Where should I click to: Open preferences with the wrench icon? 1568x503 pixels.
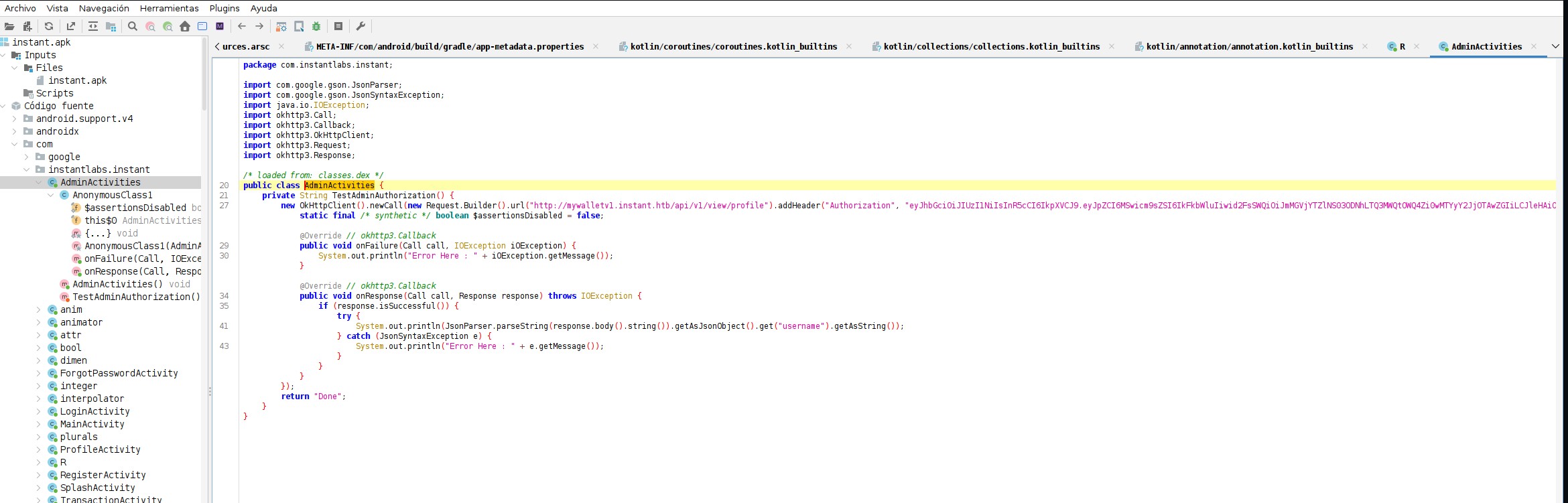tap(361, 27)
